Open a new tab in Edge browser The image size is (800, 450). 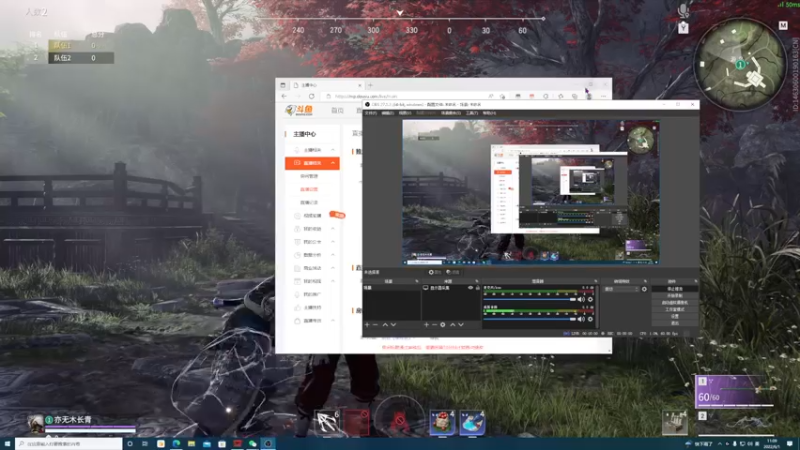coord(370,85)
